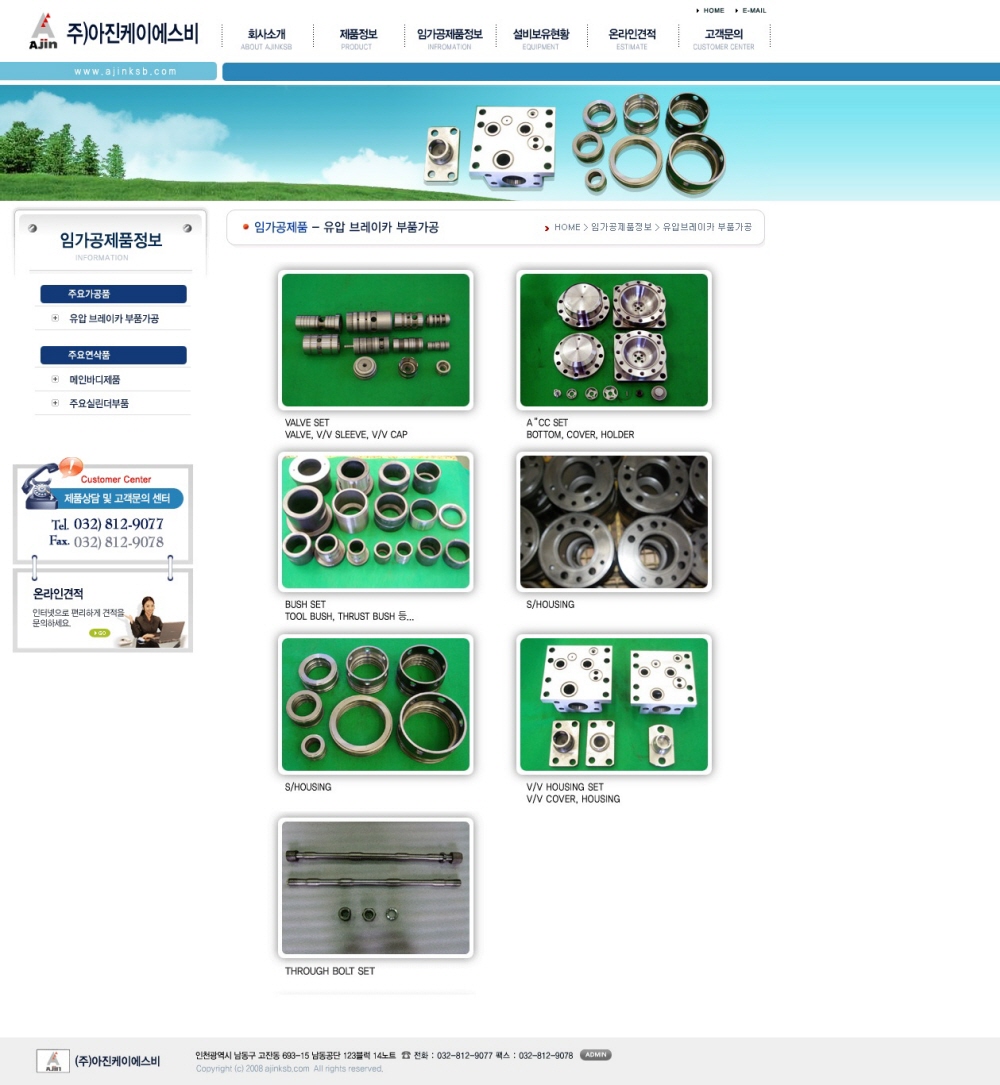Open the 고객문의 Customer Center menu
This screenshot has height=1085, width=1000.
(724, 38)
